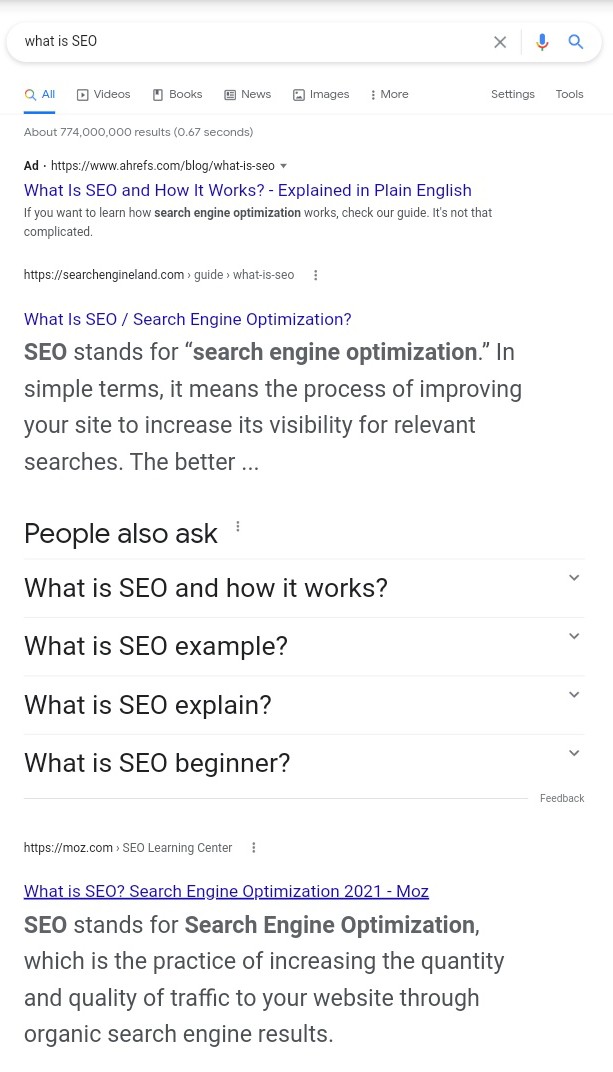This screenshot has height=1072, width=613.
Task: Expand the "What is SEO beginner?" question
Action: coord(574,753)
